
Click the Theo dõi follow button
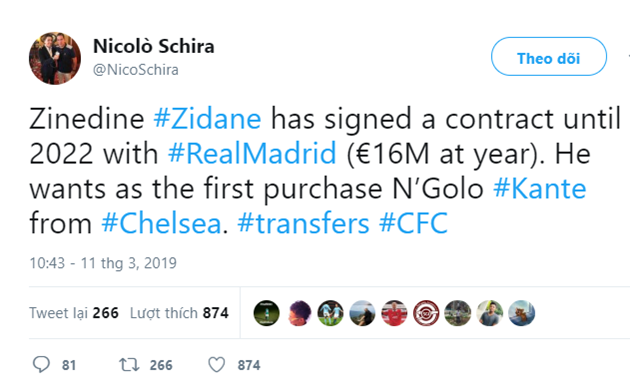[x=548, y=56]
